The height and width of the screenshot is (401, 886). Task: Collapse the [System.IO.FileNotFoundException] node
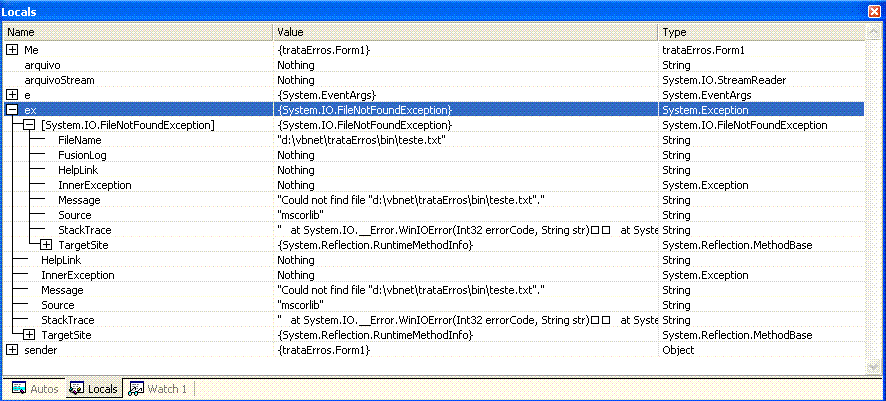[29, 125]
